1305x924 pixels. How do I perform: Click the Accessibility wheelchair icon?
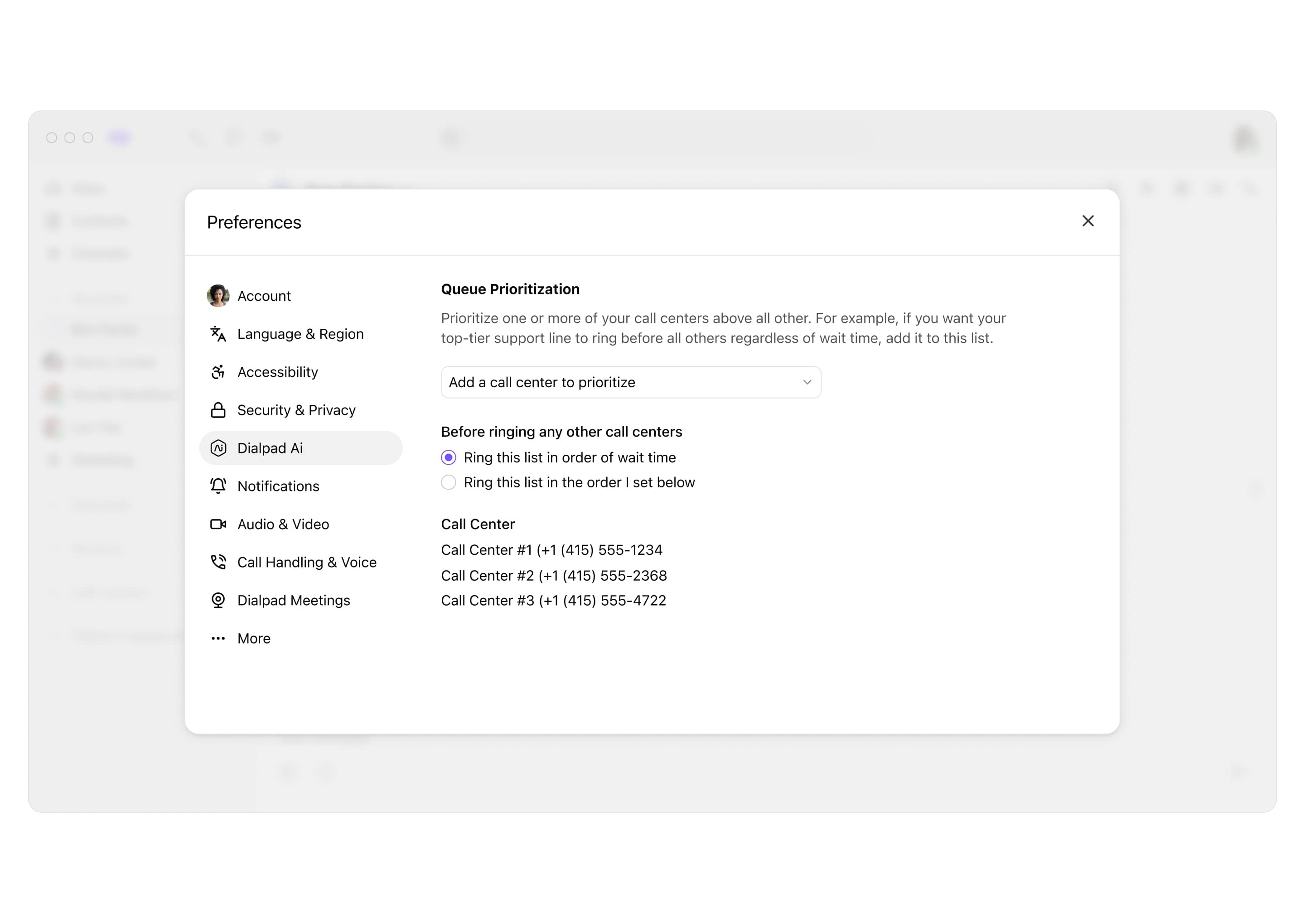[x=218, y=372]
